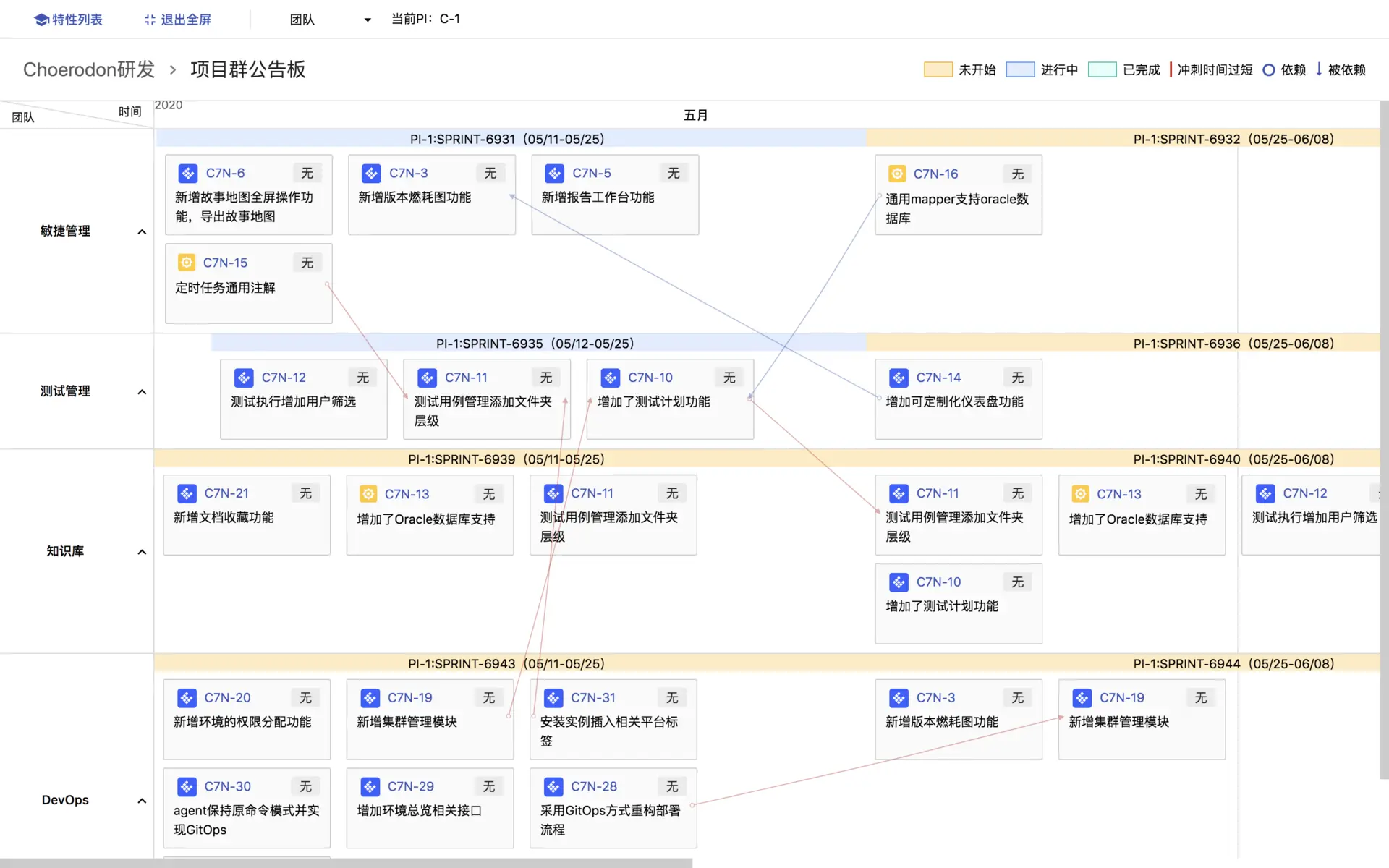The height and width of the screenshot is (868, 1389).
Task: Collapse the 敏捷管理 team row
Action: coord(142,231)
